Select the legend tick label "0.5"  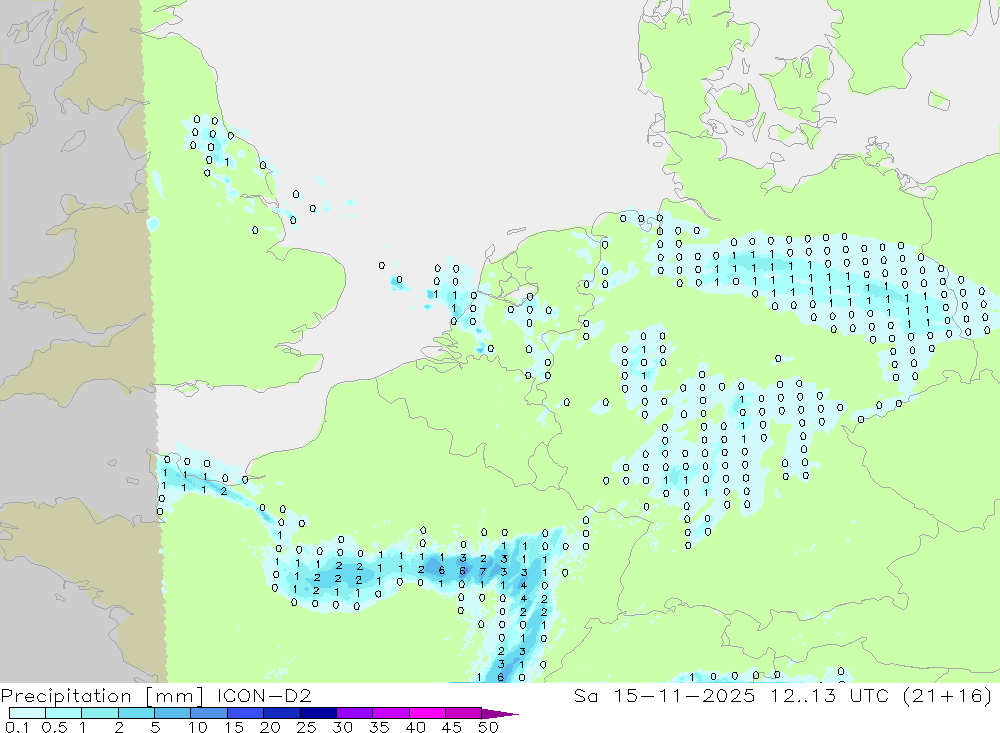click(x=54, y=727)
